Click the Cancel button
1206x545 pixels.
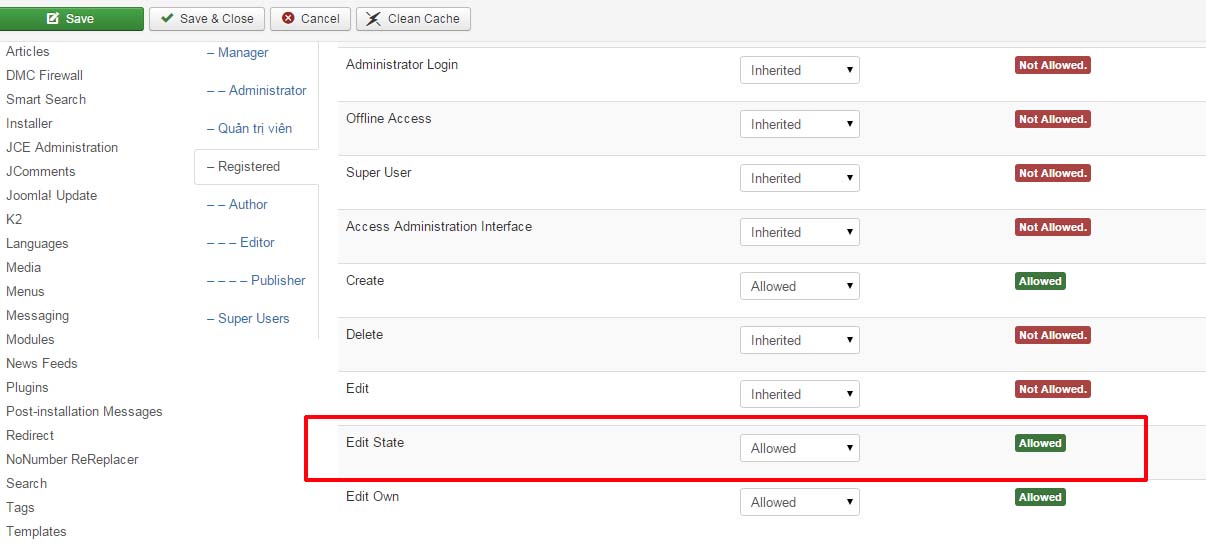(x=310, y=18)
